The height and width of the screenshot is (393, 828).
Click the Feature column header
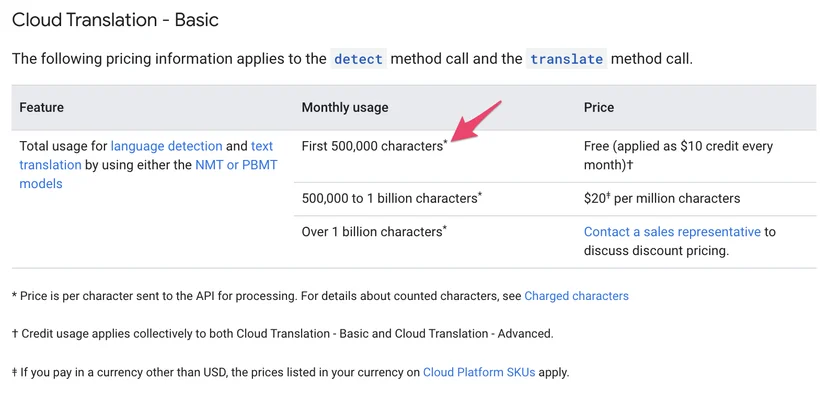tap(42, 108)
